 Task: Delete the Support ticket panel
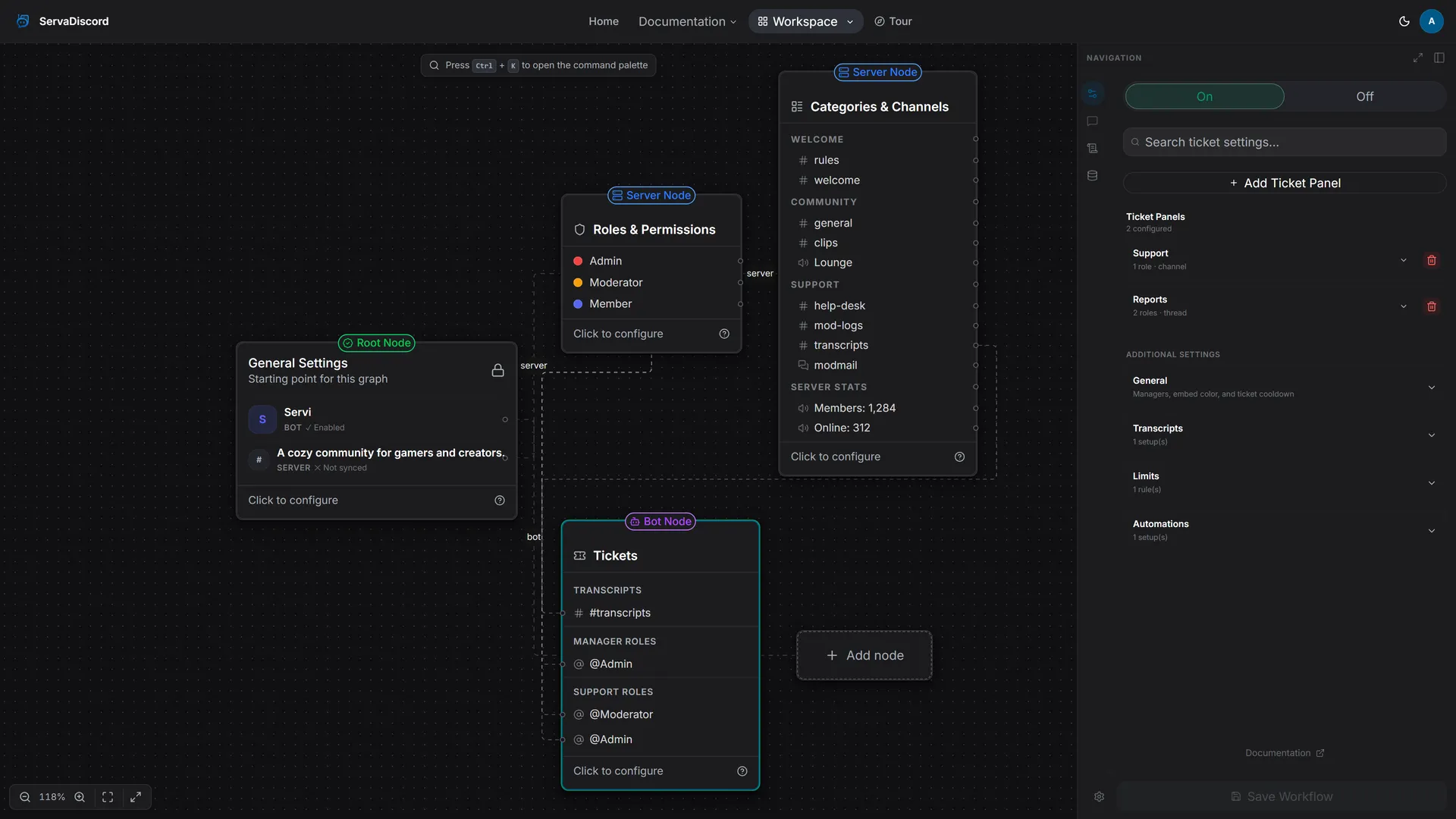tap(1432, 260)
